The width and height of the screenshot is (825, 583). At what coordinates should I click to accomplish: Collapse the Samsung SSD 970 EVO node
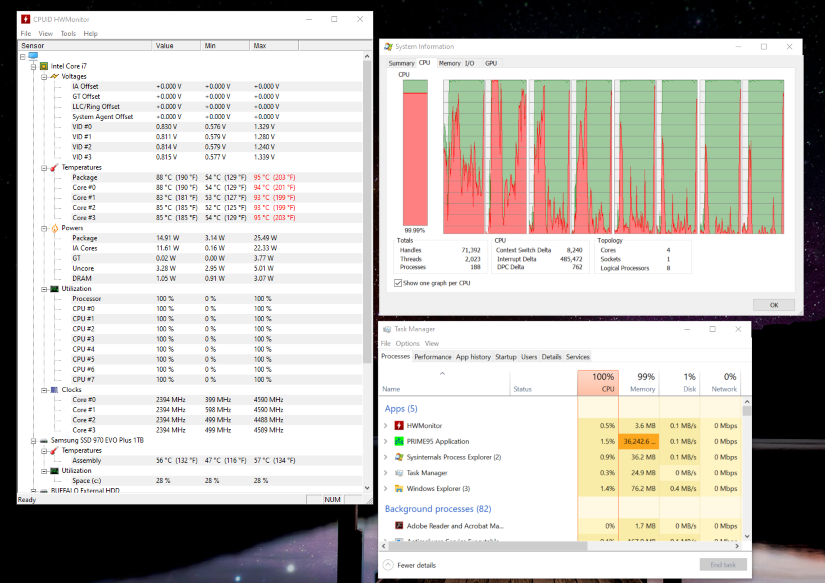point(34,441)
